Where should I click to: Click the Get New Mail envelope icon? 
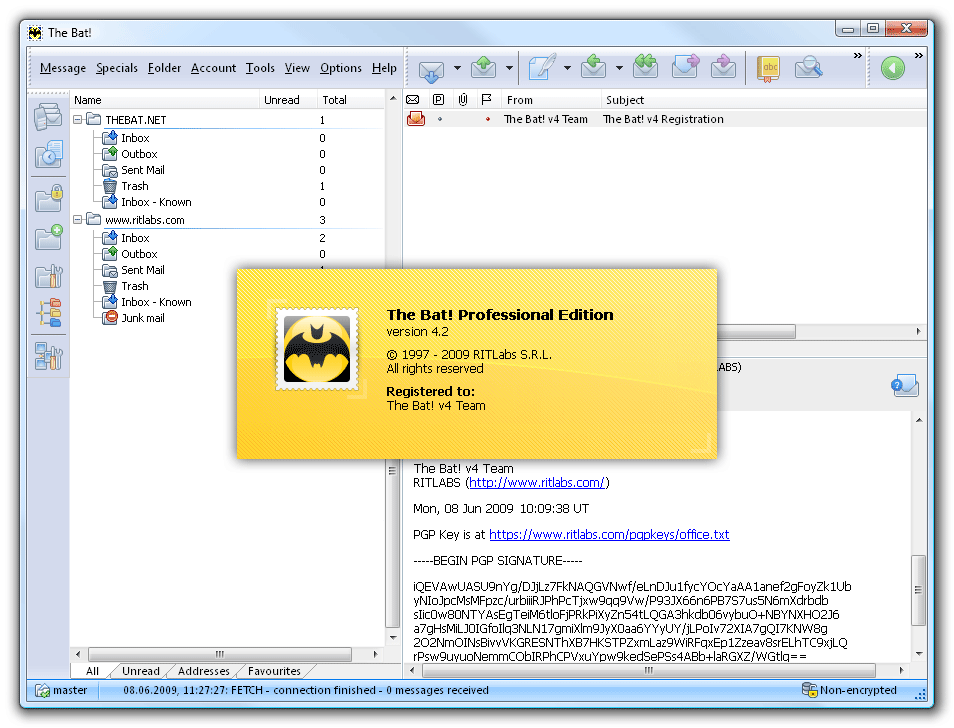click(431, 68)
